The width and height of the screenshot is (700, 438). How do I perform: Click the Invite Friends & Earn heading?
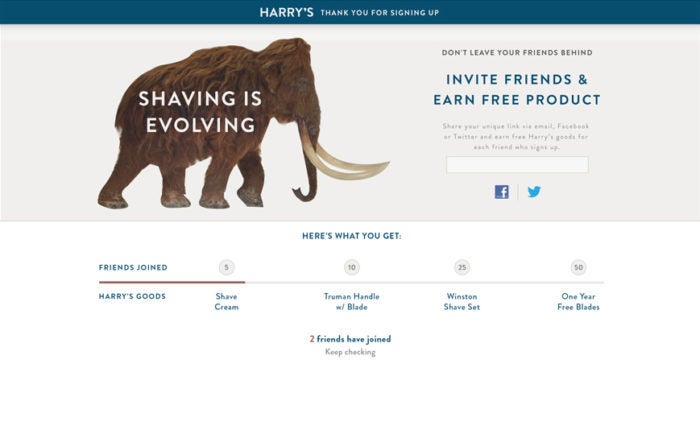coord(517,89)
